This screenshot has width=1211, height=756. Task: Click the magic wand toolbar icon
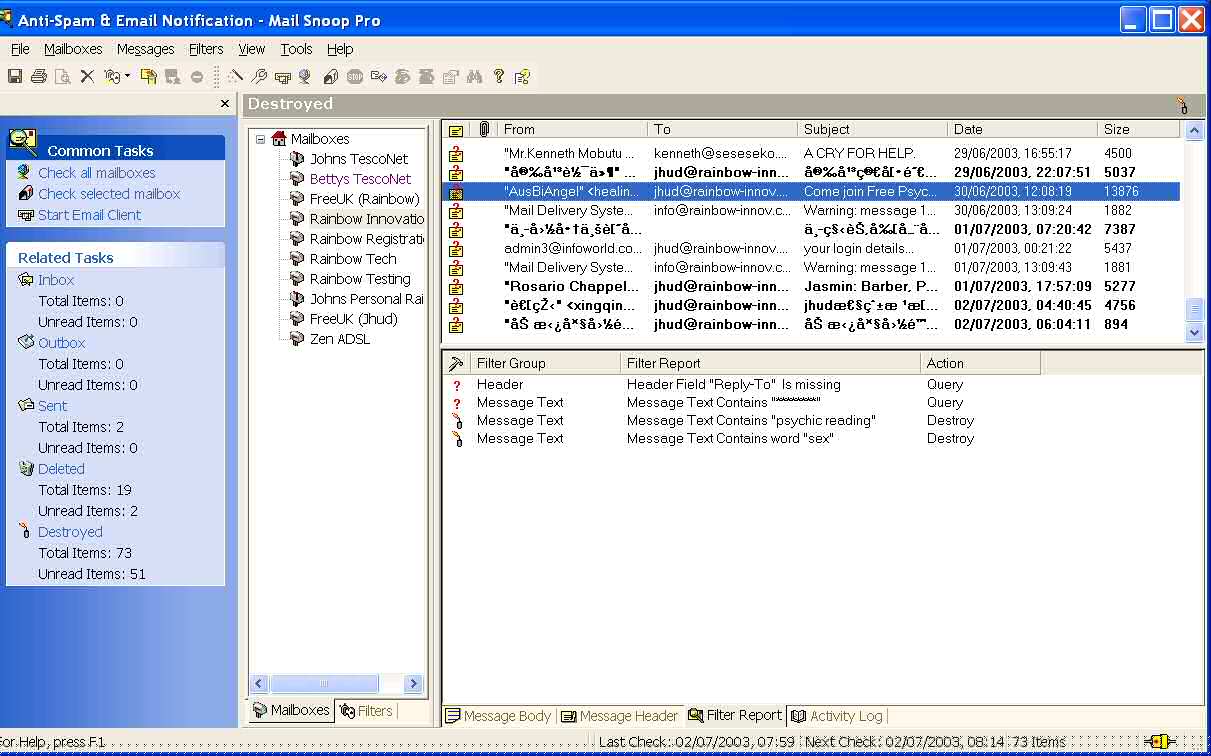[235, 76]
